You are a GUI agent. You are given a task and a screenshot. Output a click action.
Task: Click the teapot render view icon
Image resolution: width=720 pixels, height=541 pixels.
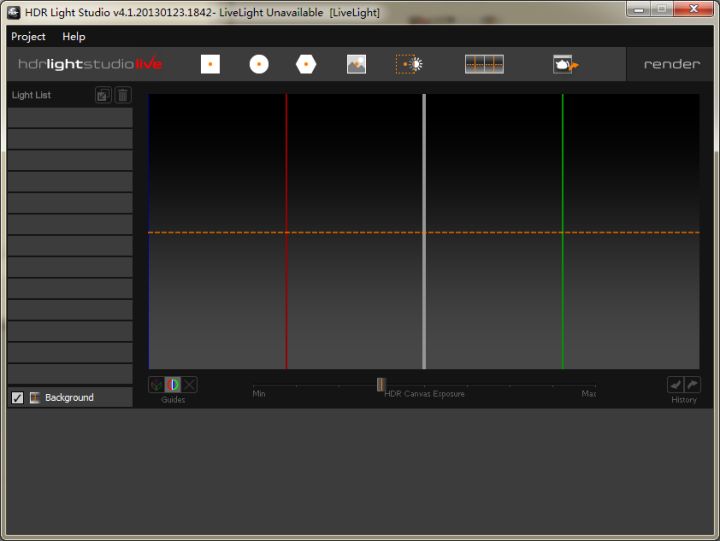click(x=566, y=64)
